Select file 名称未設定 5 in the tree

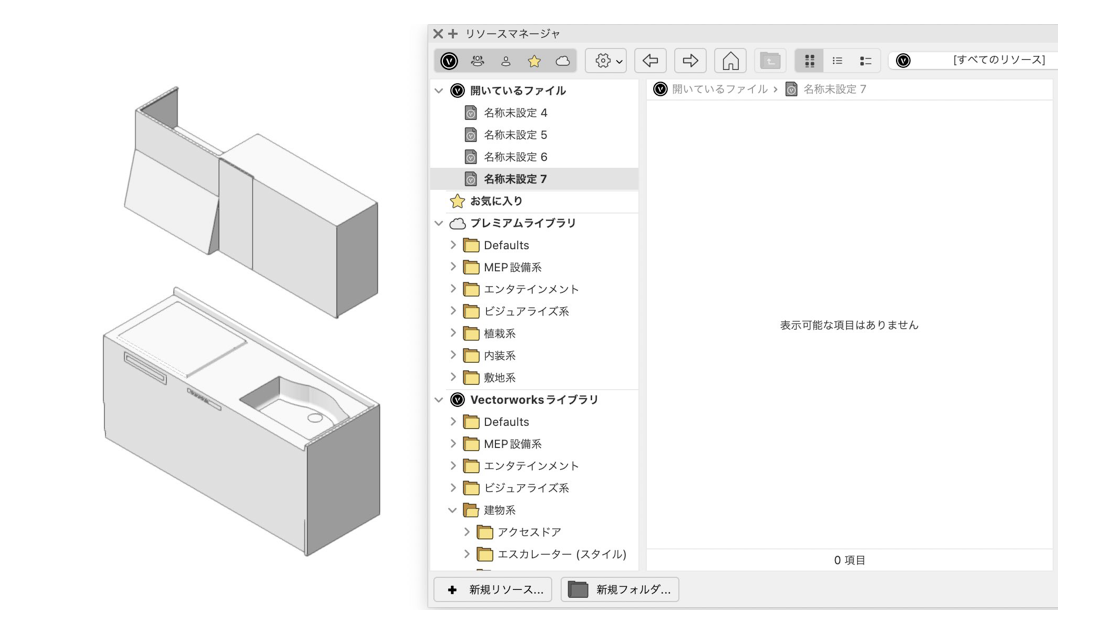[x=515, y=135]
